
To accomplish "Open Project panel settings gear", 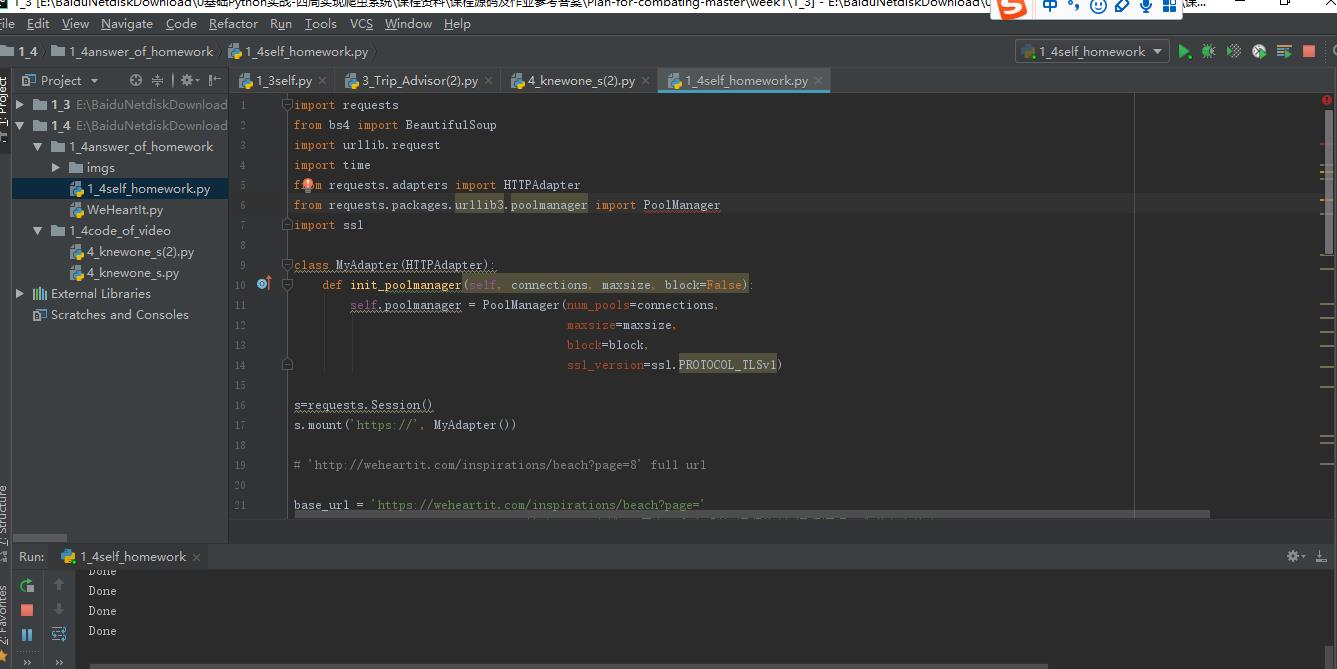I will click(x=189, y=80).
